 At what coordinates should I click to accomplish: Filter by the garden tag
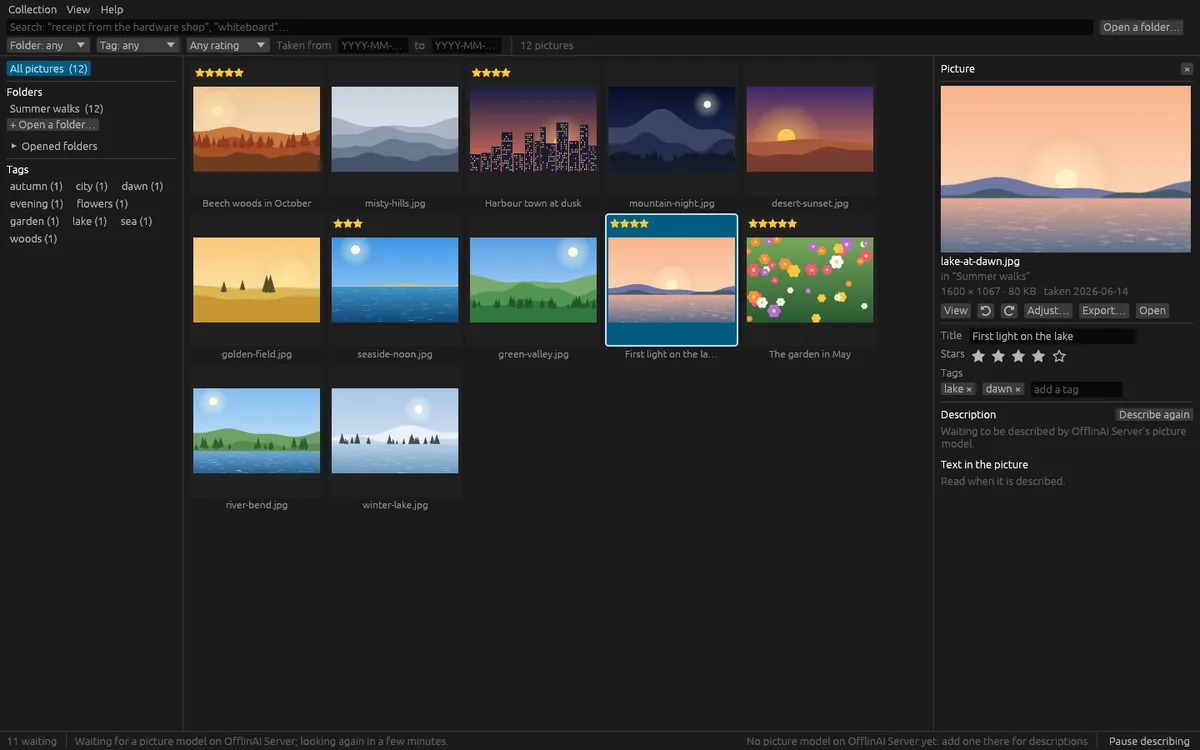pos(34,221)
